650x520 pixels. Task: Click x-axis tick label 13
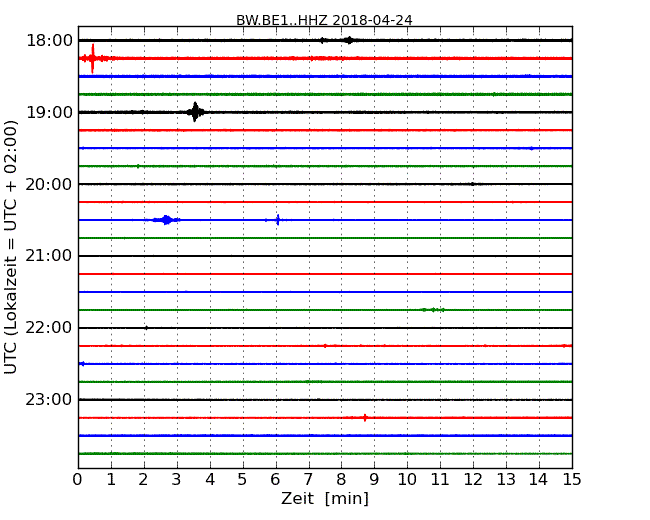506,479
